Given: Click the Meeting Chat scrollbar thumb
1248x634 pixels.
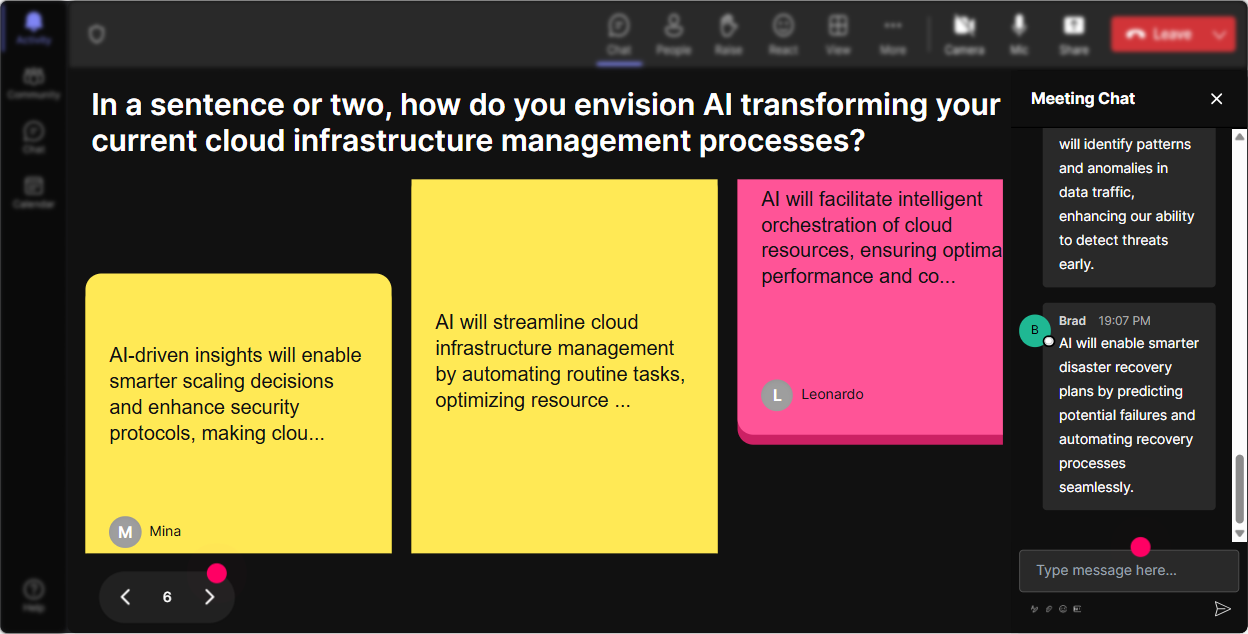Looking at the screenshot, I should coord(1240,488).
